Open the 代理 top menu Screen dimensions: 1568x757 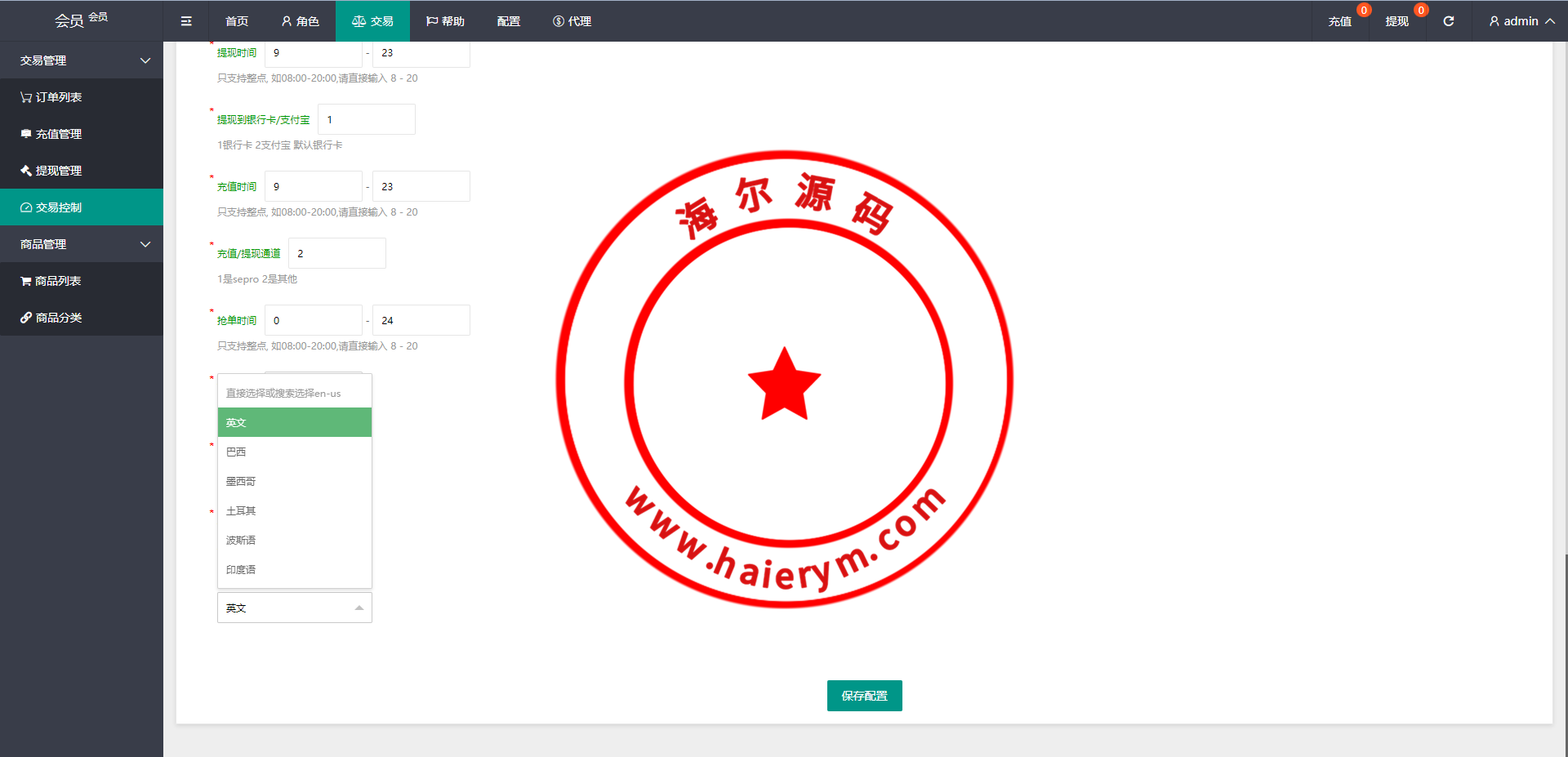coord(572,21)
